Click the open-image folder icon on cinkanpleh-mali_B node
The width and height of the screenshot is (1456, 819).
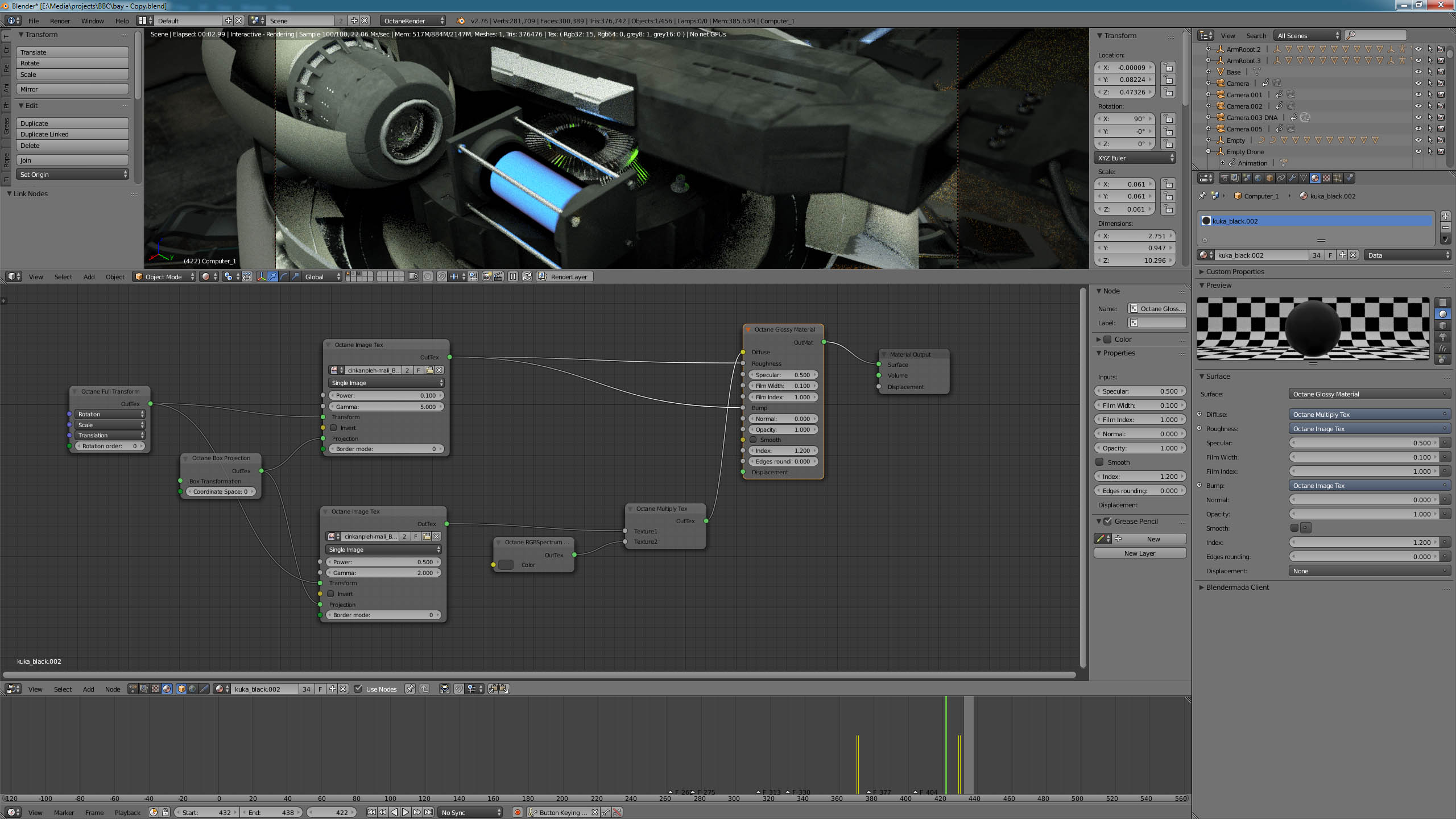click(x=429, y=370)
